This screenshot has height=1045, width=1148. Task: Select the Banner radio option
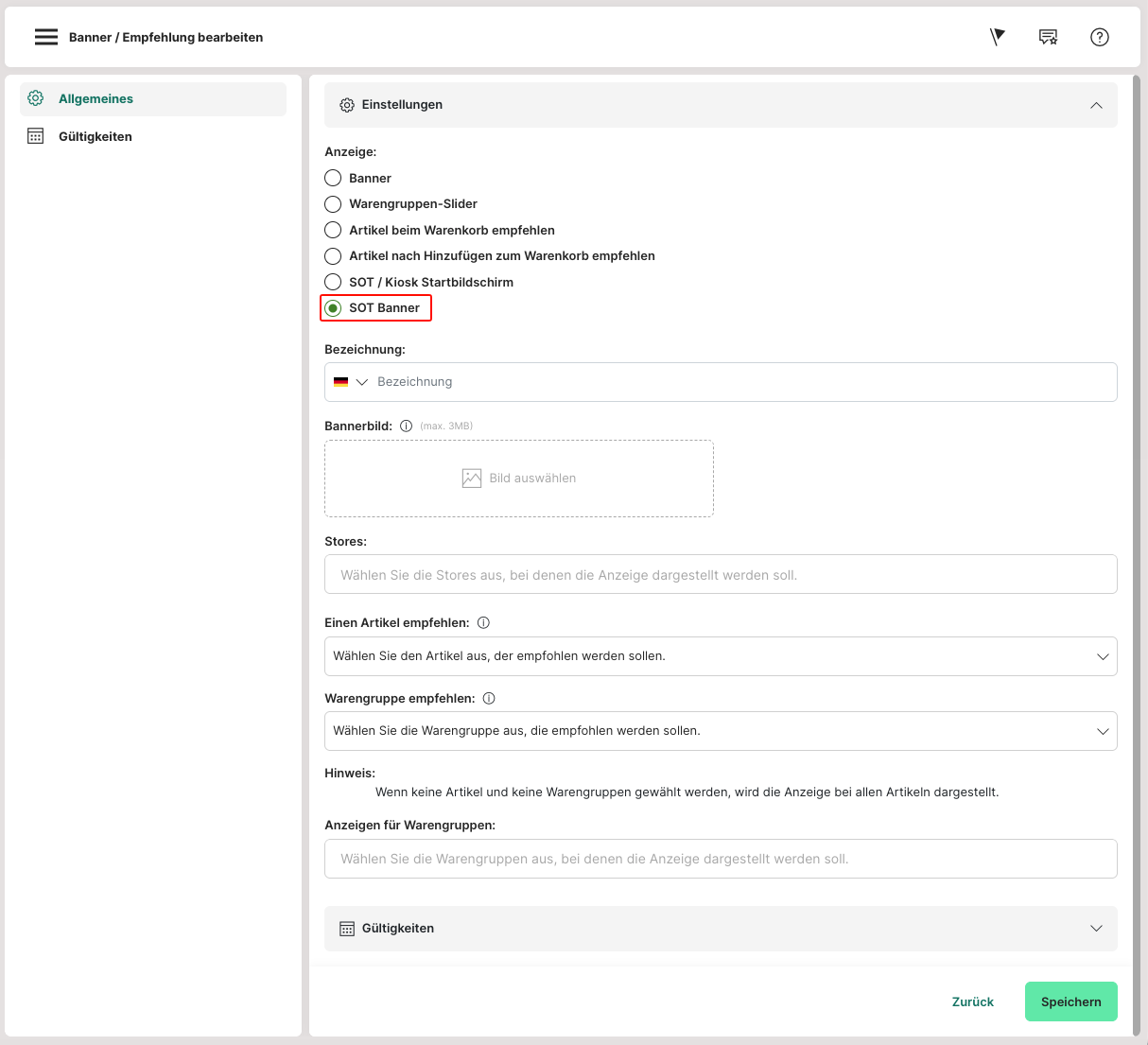click(x=333, y=178)
